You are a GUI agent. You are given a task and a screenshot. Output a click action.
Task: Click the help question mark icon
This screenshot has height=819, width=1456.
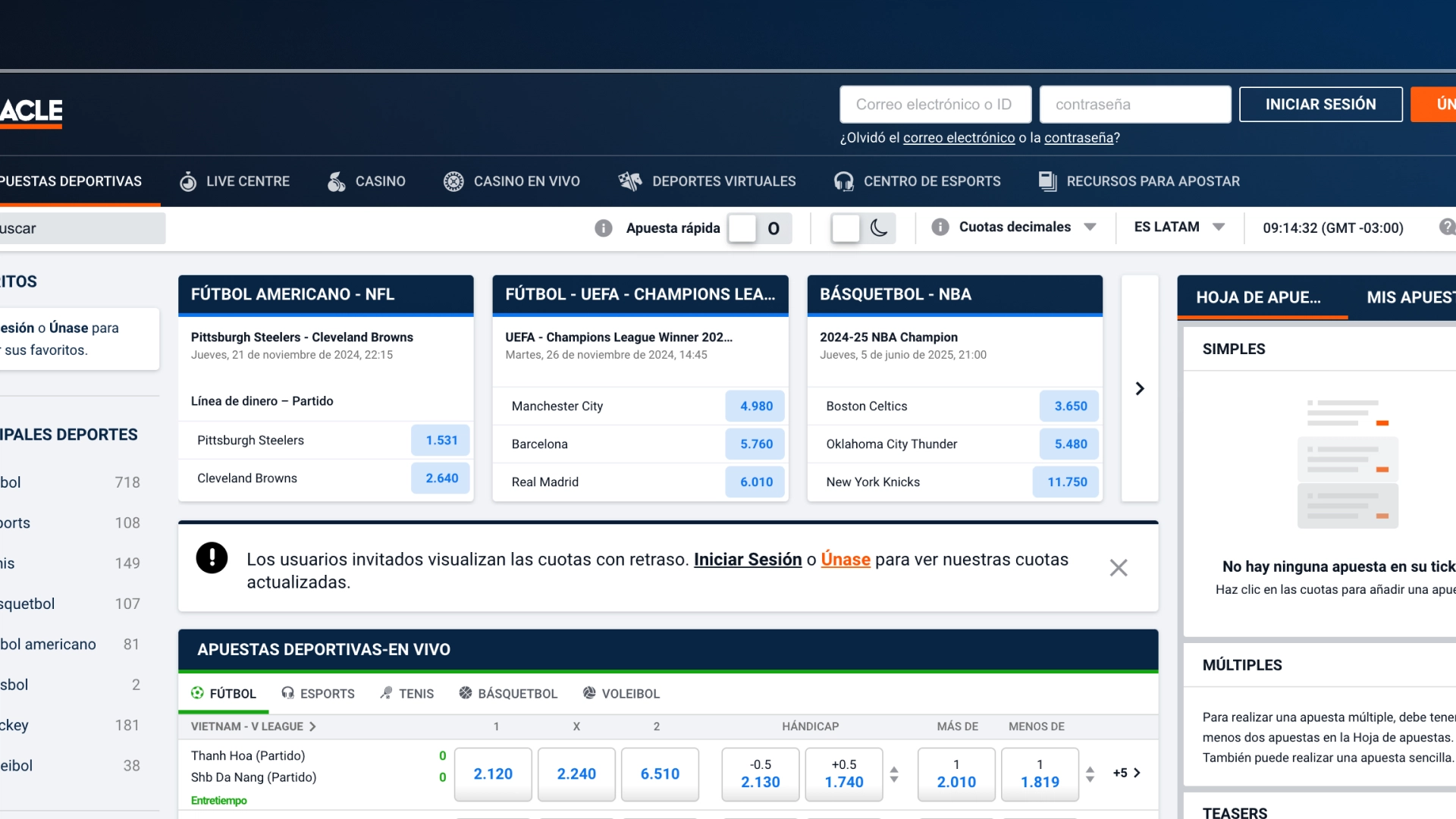click(1447, 227)
